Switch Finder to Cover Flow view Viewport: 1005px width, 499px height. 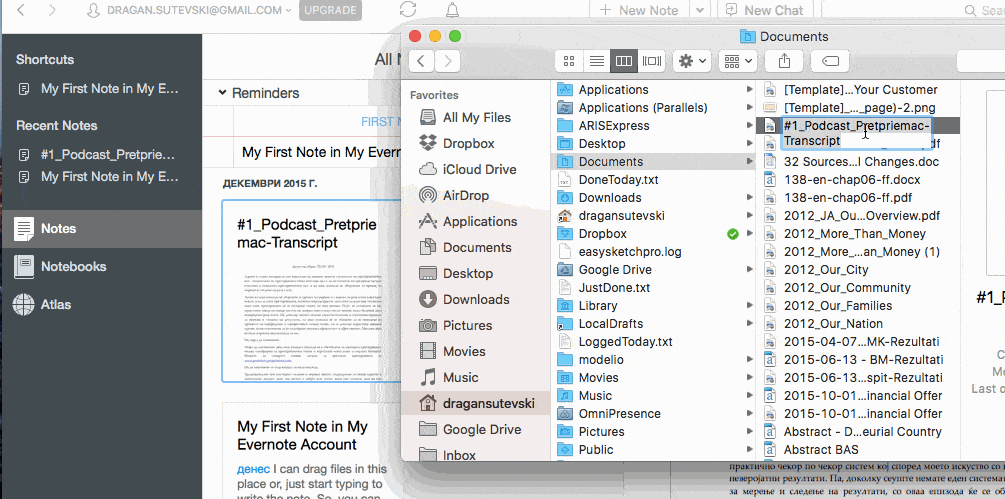tap(652, 61)
